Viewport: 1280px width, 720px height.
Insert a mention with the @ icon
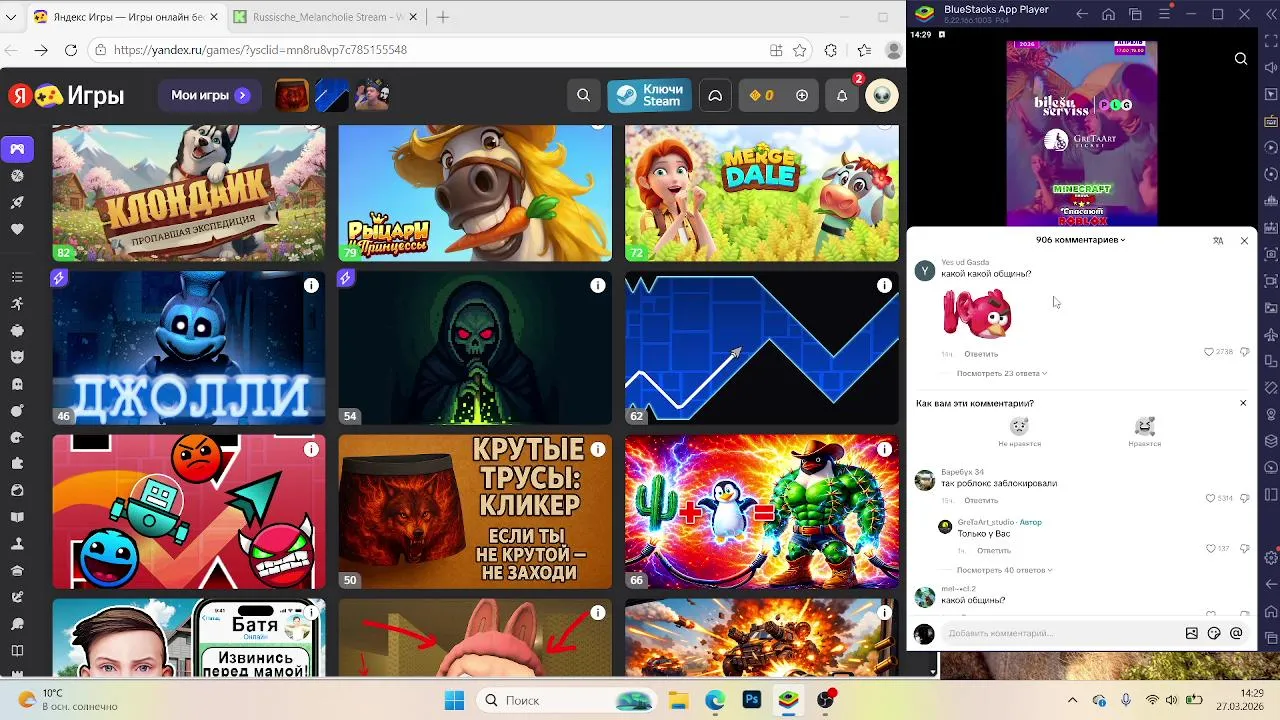1236,633
